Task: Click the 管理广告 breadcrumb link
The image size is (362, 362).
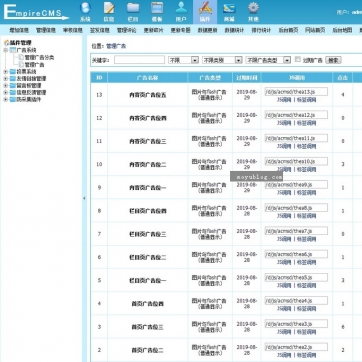Action: coord(116,46)
